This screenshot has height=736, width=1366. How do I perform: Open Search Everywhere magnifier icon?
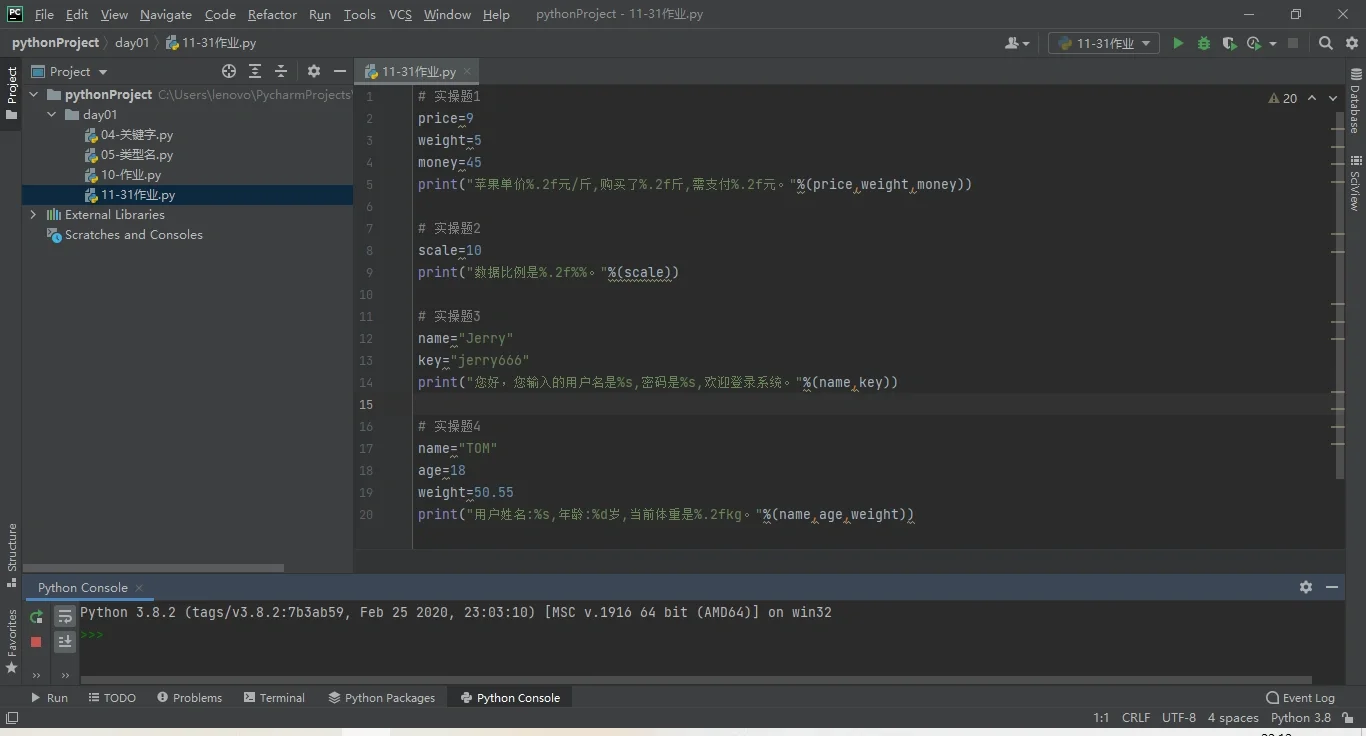[1326, 43]
